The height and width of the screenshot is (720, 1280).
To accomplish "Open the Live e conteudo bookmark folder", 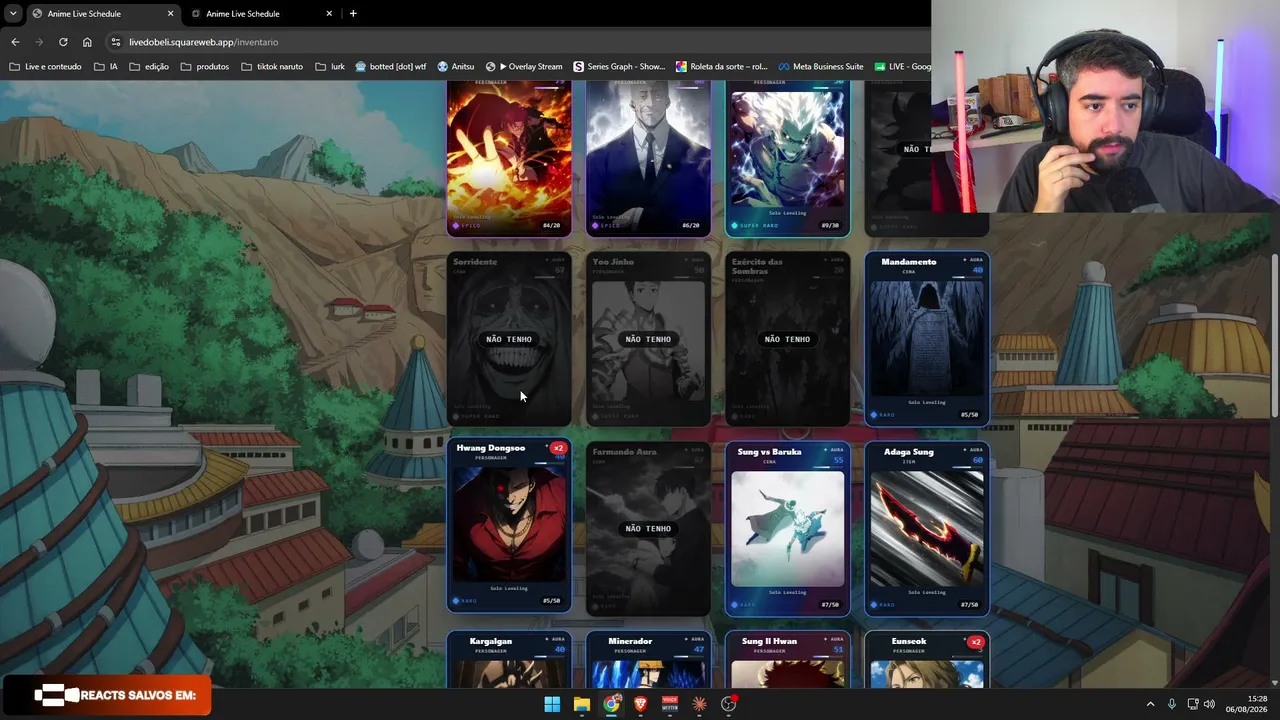I will pyautogui.click(x=45, y=67).
